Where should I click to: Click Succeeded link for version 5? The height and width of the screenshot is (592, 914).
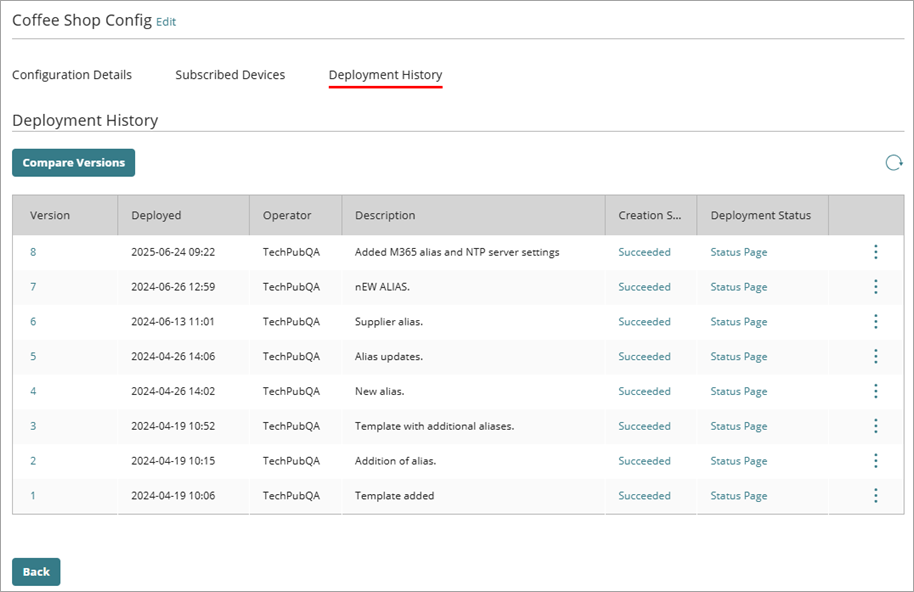tap(644, 356)
